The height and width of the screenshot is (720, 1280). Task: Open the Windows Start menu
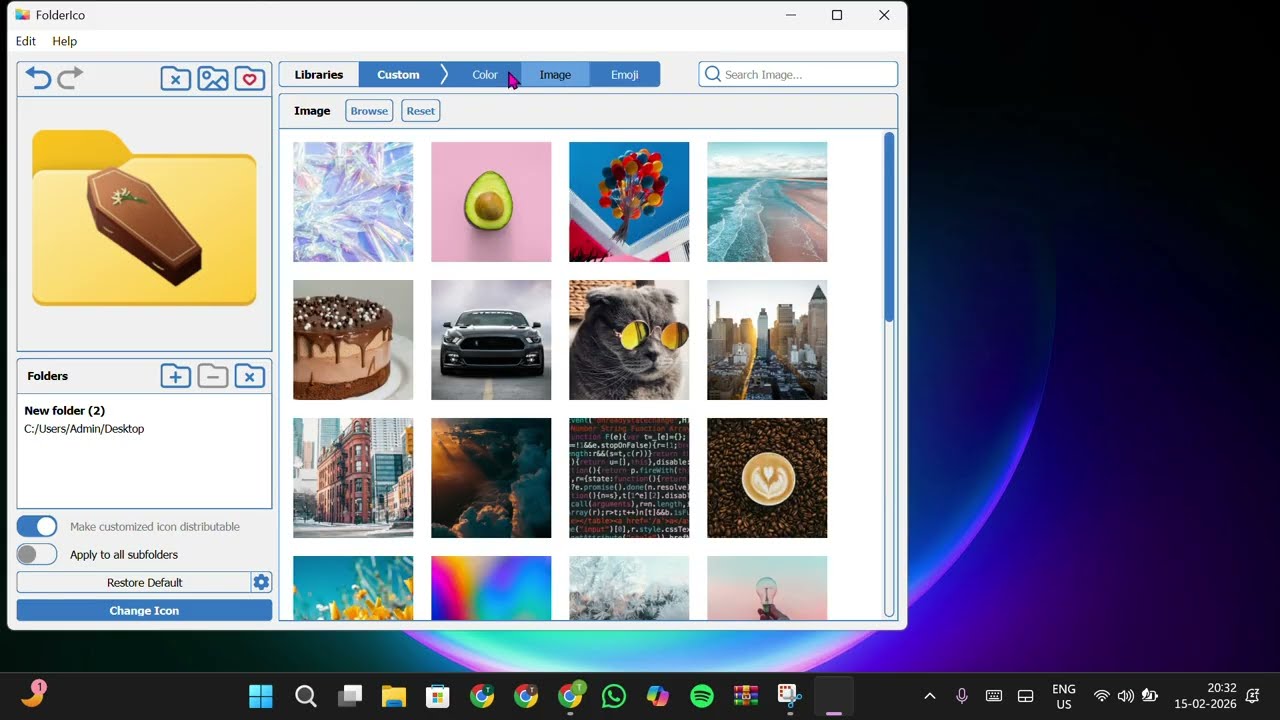(261, 696)
